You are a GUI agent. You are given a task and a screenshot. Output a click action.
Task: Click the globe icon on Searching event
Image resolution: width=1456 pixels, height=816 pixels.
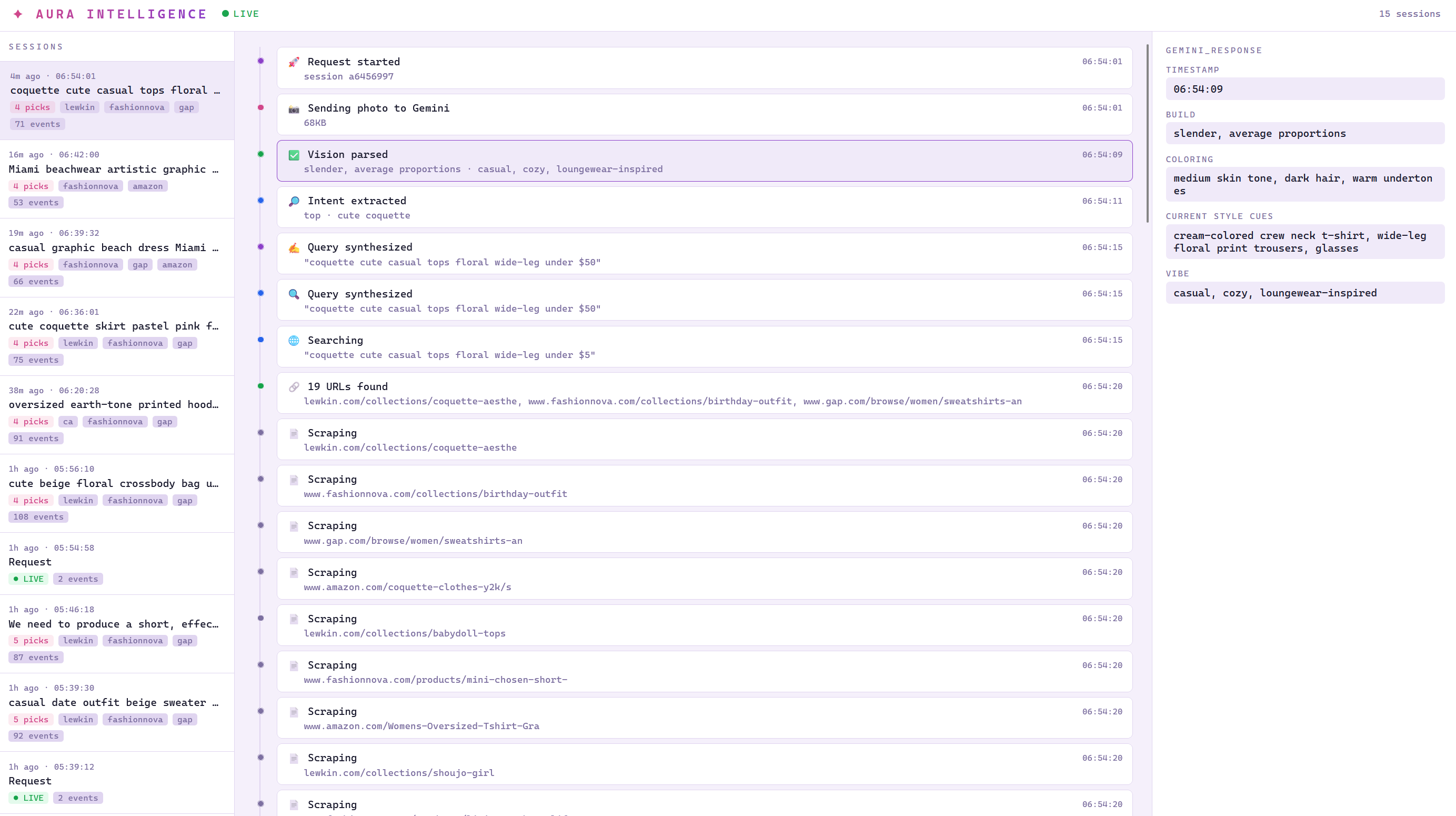[x=294, y=341]
